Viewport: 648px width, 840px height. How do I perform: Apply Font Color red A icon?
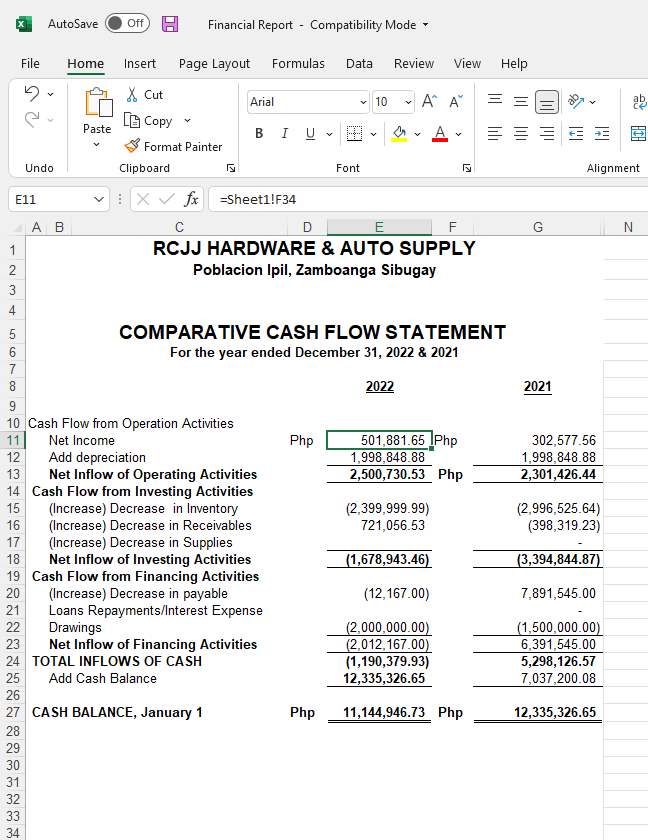click(440, 133)
